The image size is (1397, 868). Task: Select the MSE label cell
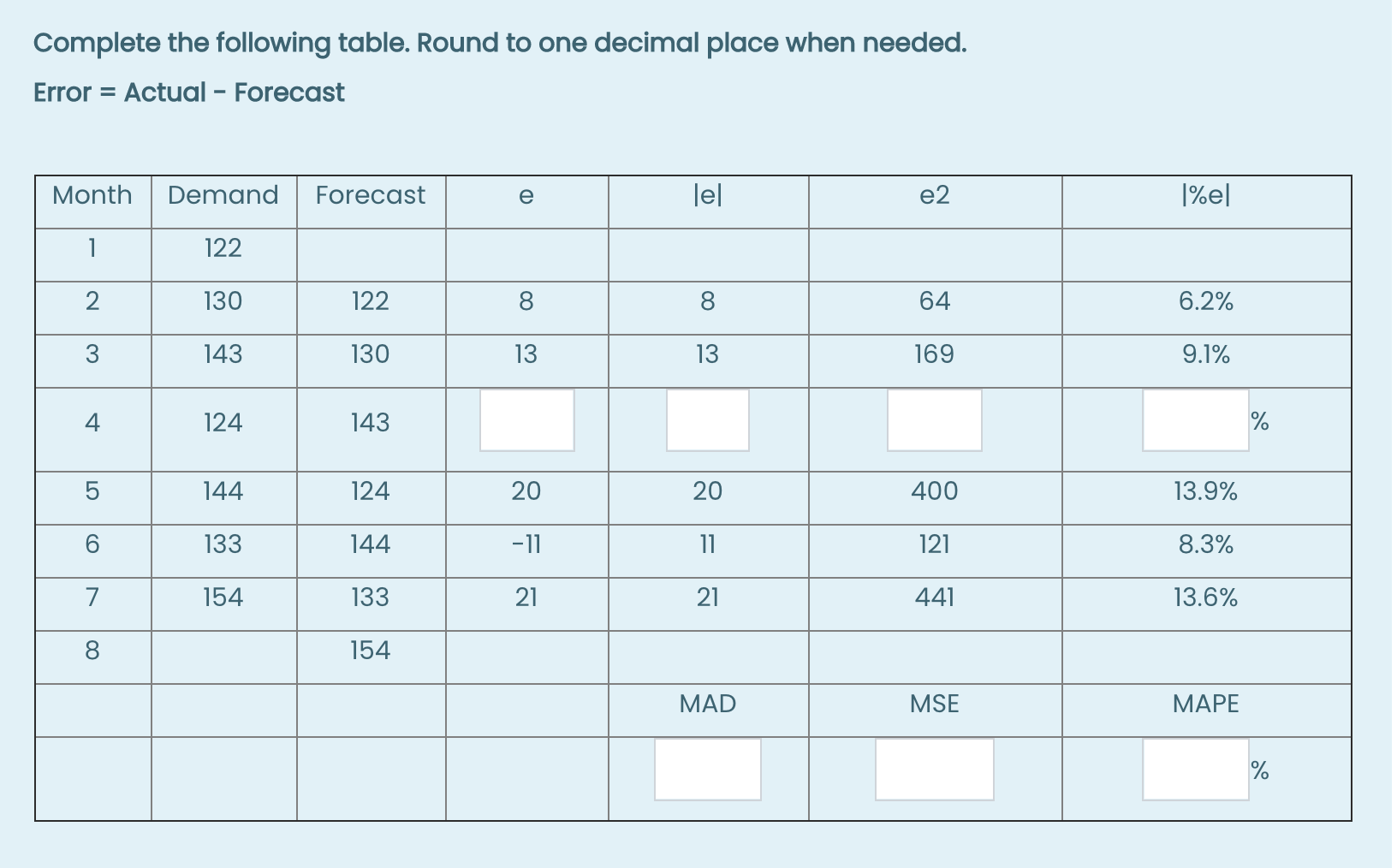934,704
